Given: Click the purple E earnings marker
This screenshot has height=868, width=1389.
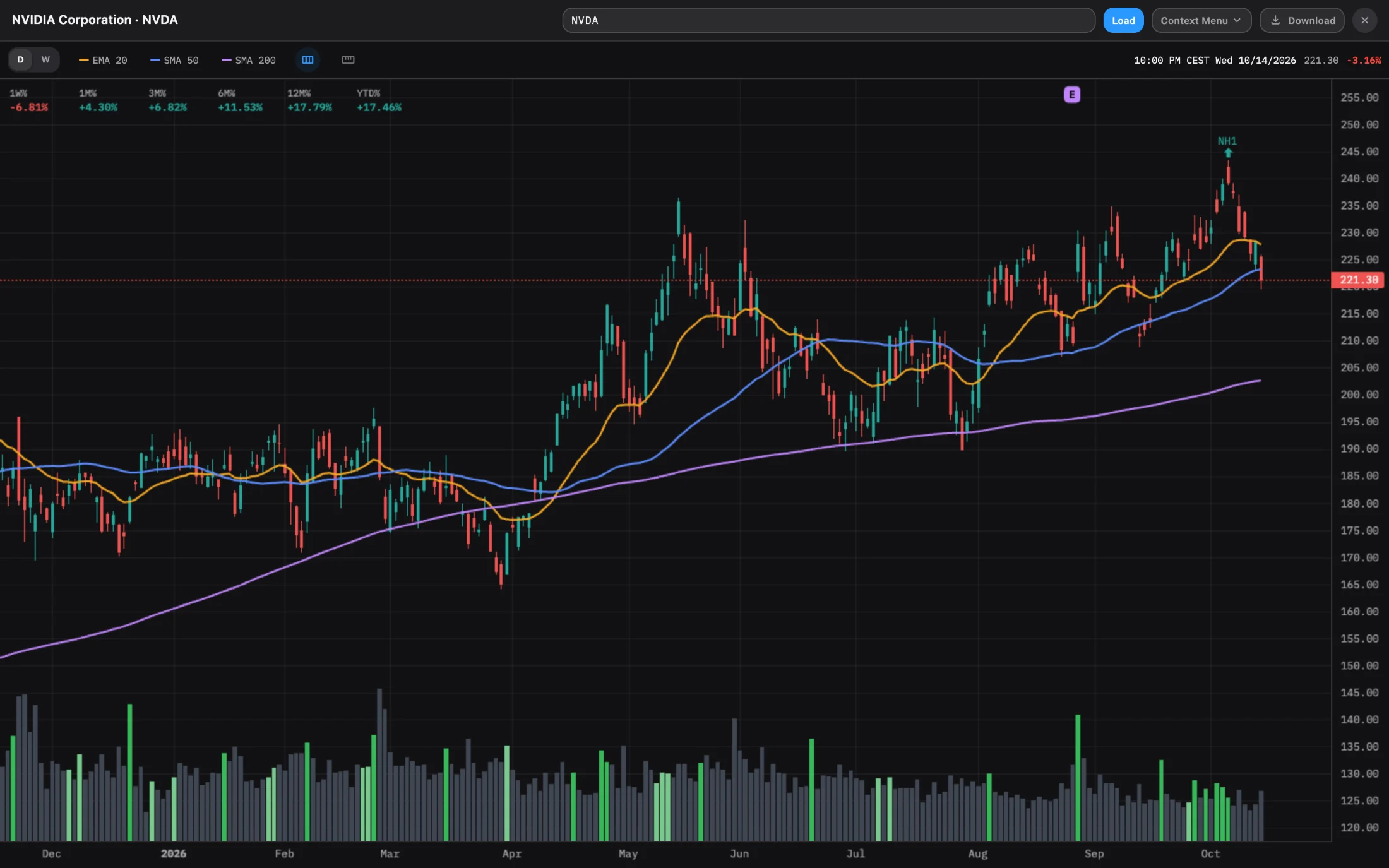Looking at the screenshot, I should [1071, 95].
